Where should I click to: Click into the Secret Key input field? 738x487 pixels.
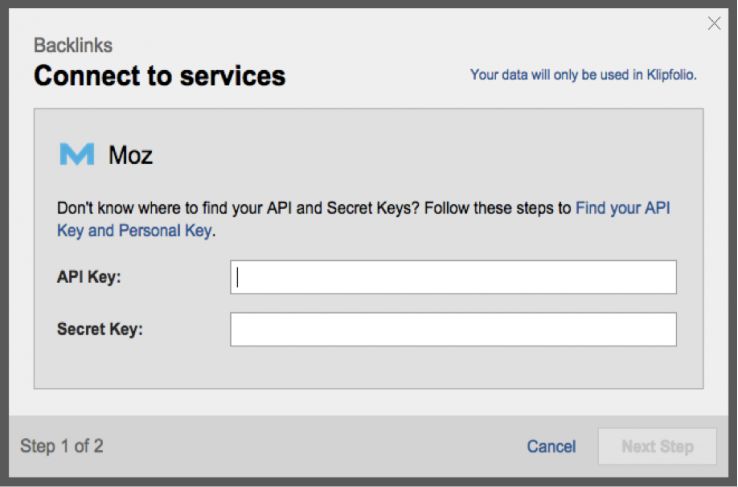[453, 329]
